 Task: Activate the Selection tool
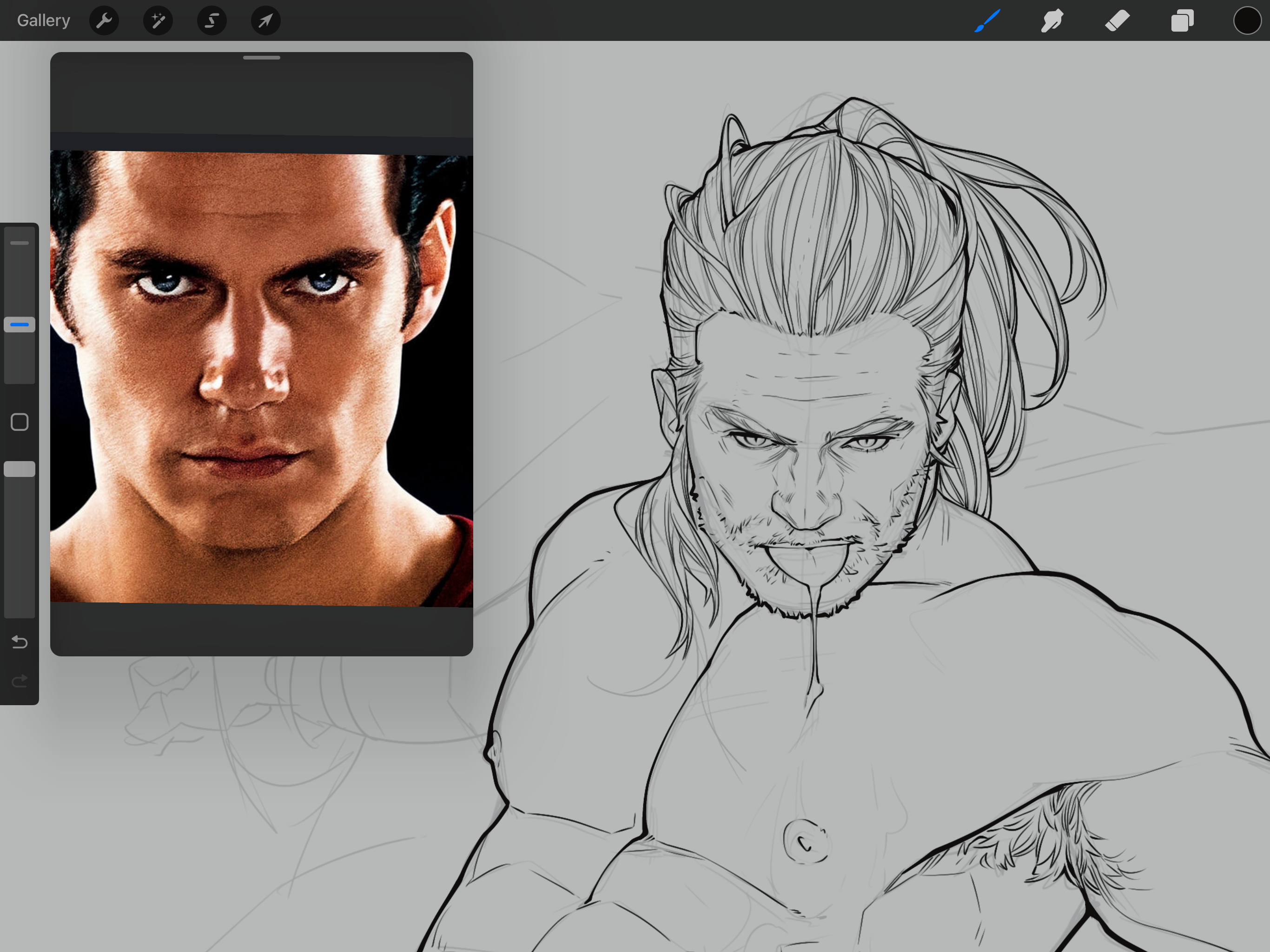pos(212,20)
